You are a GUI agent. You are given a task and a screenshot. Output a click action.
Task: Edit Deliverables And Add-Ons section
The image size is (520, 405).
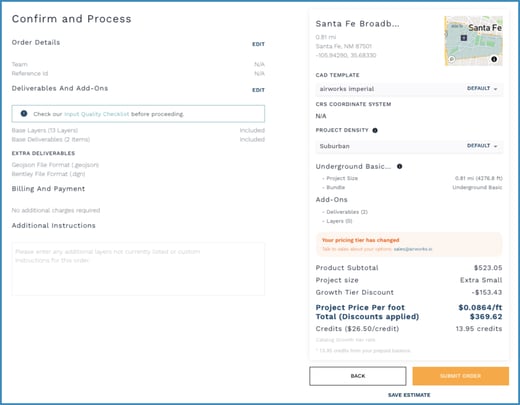tap(258, 90)
